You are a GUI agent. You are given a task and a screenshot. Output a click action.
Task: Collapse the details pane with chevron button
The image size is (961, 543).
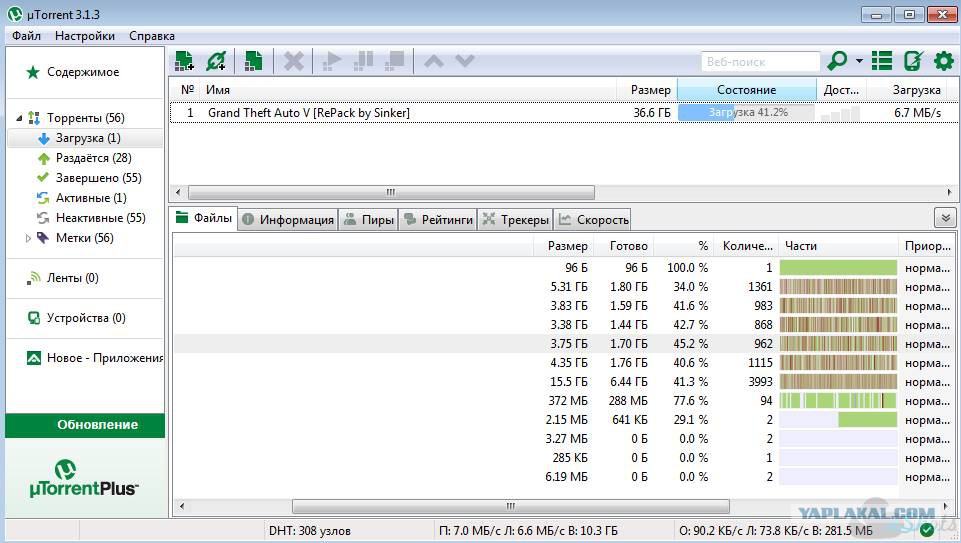pos(945,218)
